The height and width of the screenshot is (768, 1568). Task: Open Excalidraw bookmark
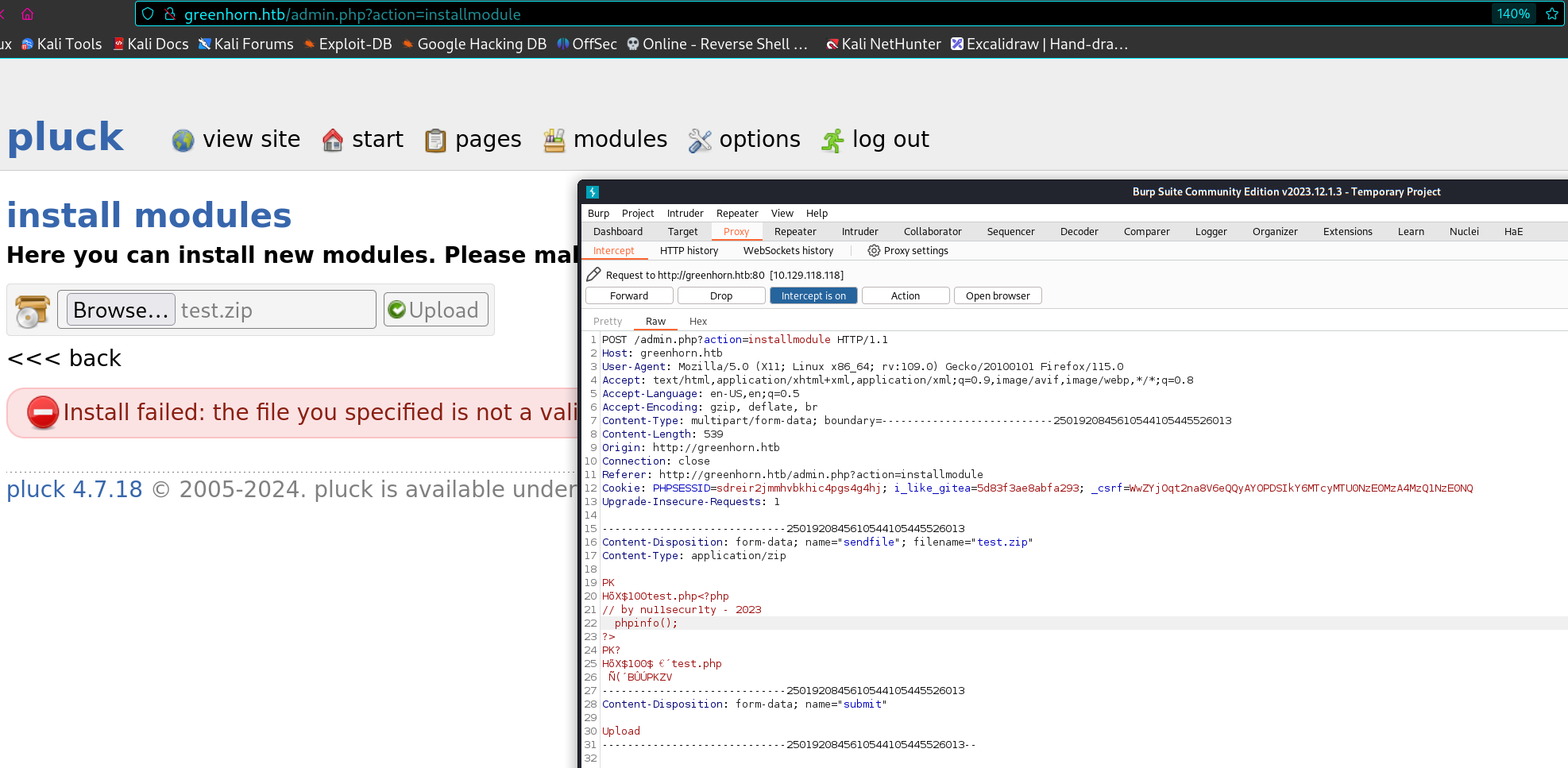(x=1040, y=44)
